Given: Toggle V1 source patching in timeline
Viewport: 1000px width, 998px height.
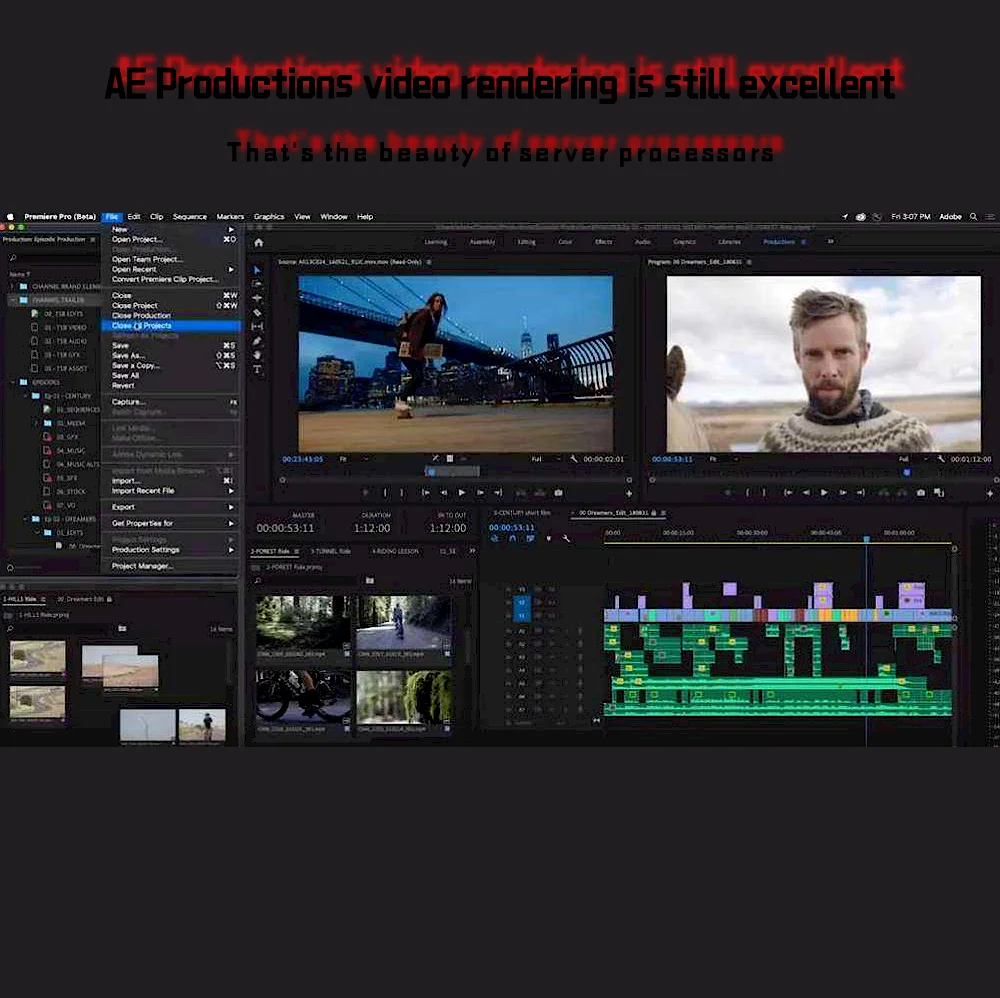Looking at the screenshot, I should pyautogui.click(x=522, y=615).
